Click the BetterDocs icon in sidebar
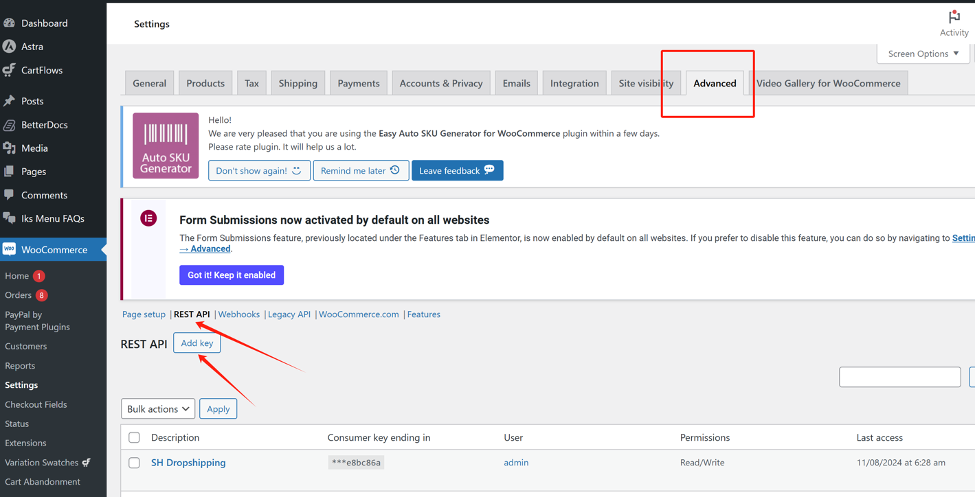 pos(9,125)
